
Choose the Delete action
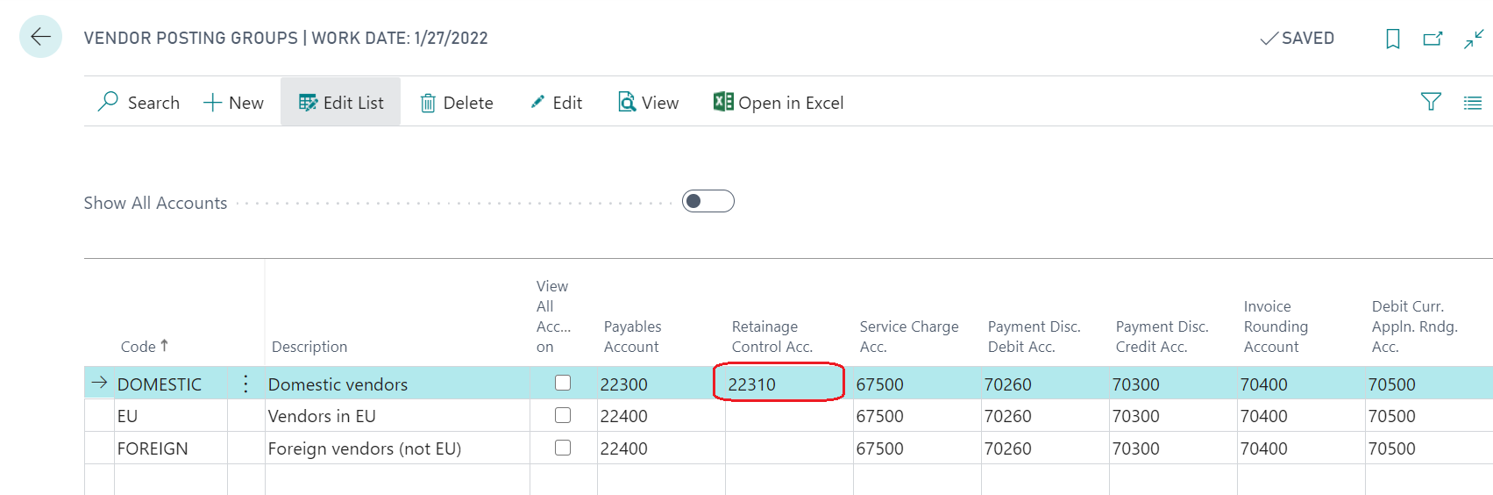(456, 102)
